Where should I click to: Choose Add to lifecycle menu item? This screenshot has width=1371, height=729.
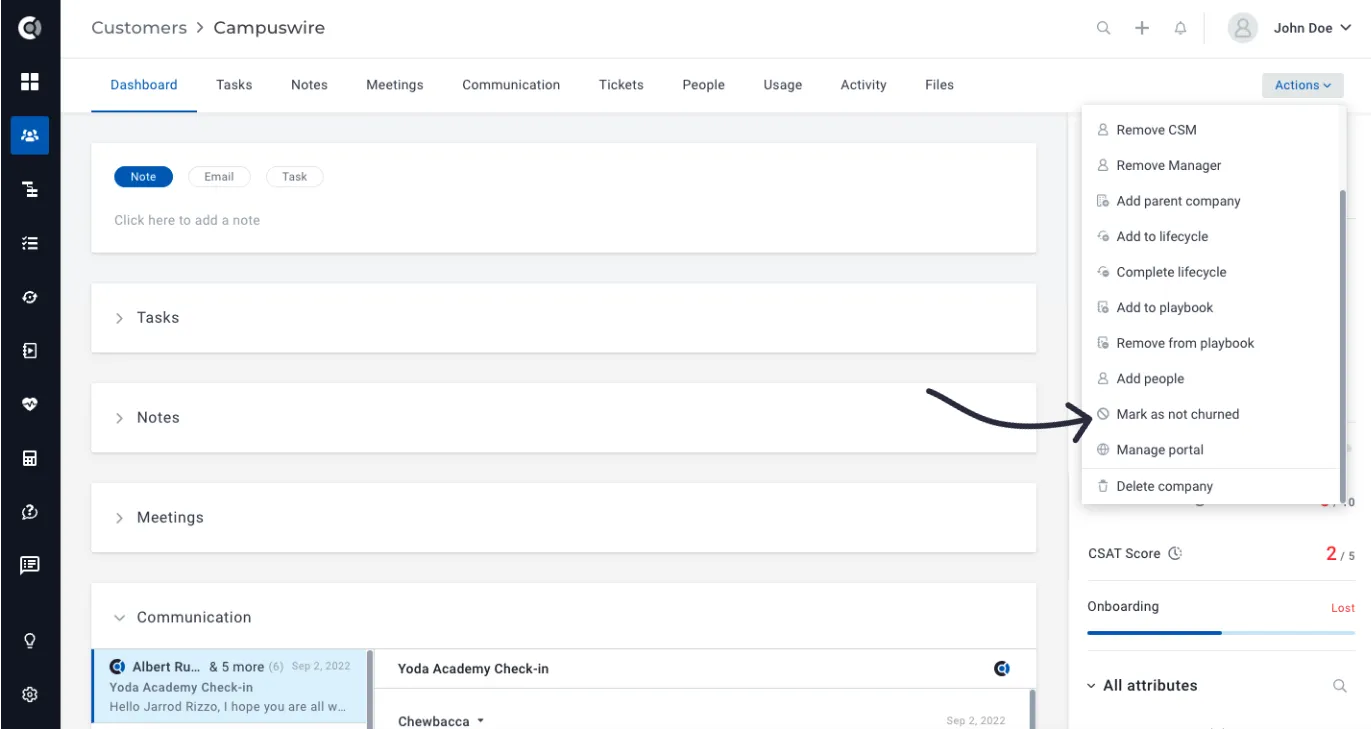[x=1210, y=237]
